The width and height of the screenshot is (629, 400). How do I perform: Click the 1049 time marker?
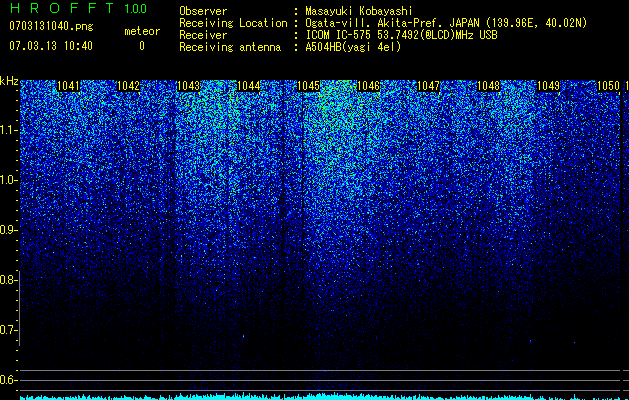(x=548, y=86)
